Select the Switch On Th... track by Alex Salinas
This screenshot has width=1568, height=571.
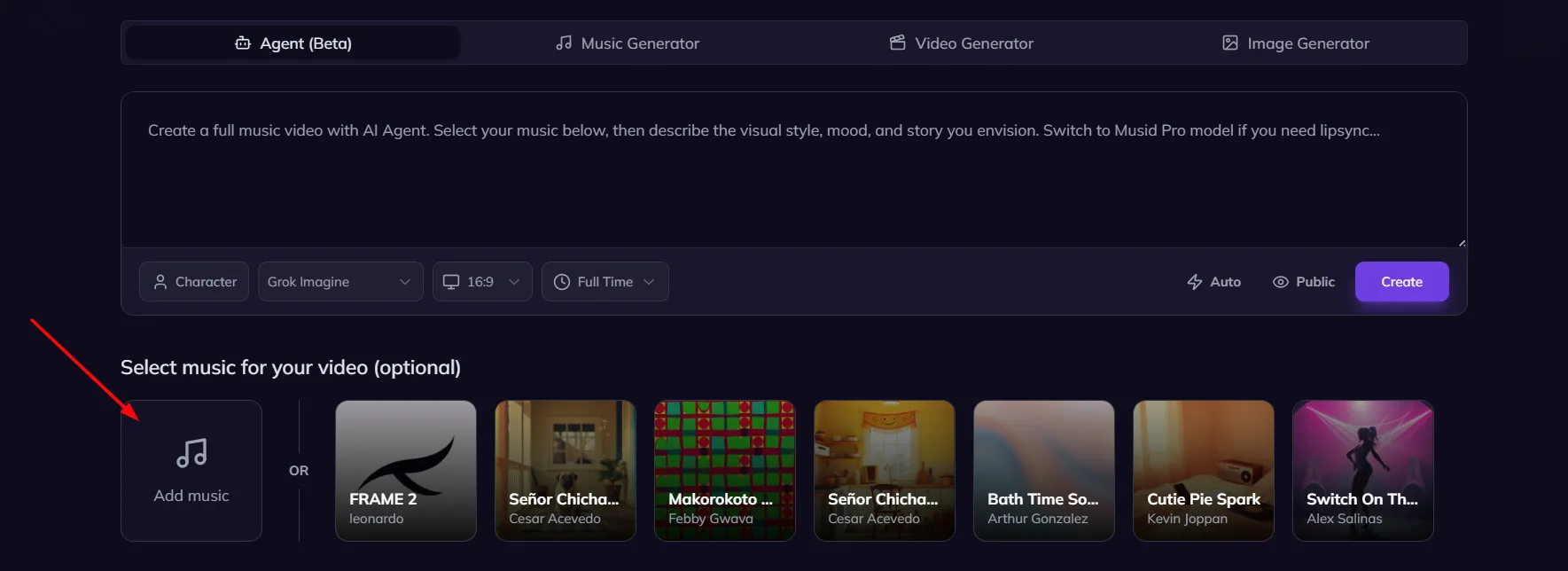click(x=1363, y=471)
